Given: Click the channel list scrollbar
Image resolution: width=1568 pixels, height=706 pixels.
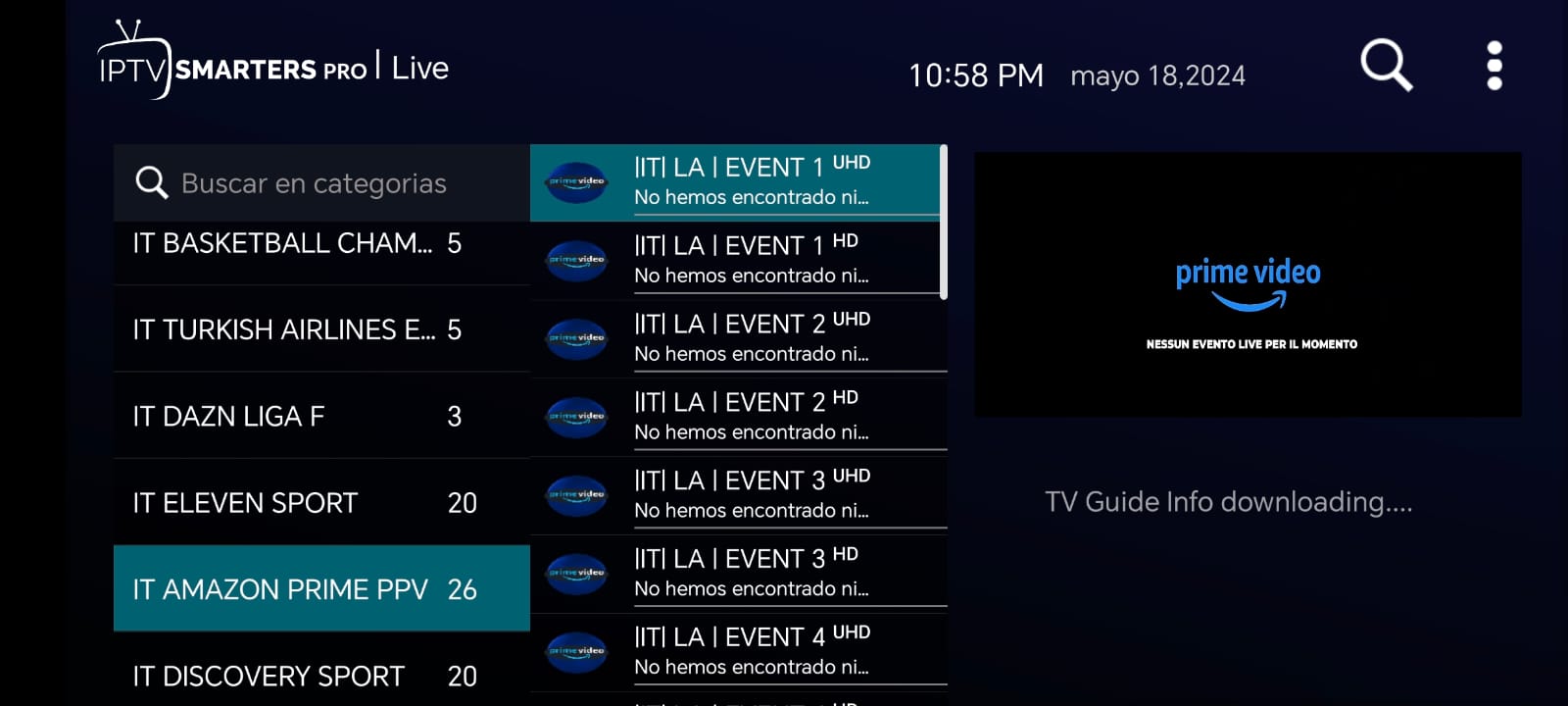Looking at the screenshot, I should click(944, 223).
